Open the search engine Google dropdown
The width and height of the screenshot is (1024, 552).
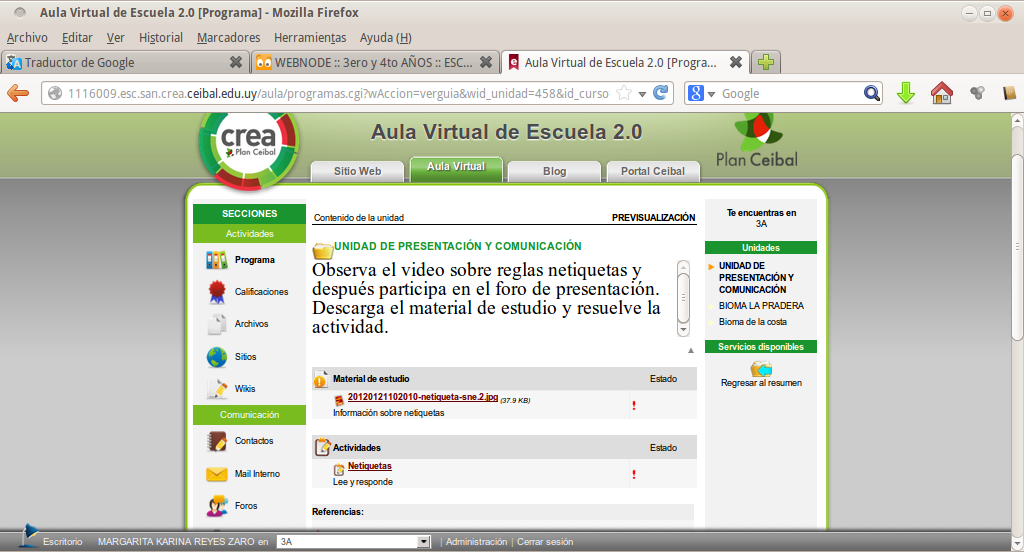point(702,94)
